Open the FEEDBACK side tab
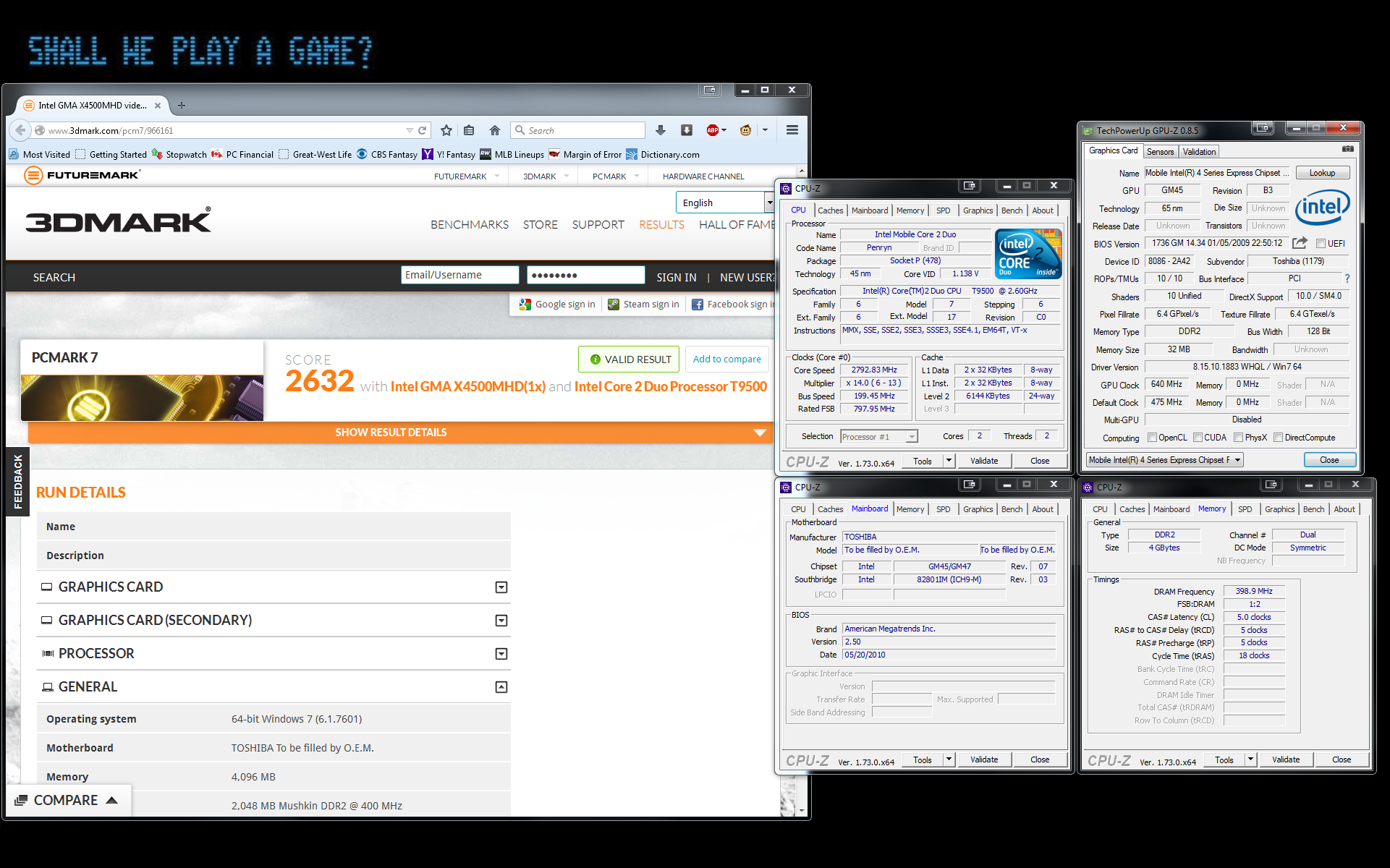 (x=18, y=482)
